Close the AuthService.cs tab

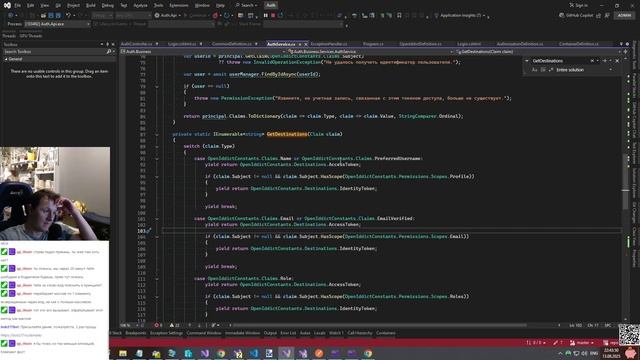(306, 44)
